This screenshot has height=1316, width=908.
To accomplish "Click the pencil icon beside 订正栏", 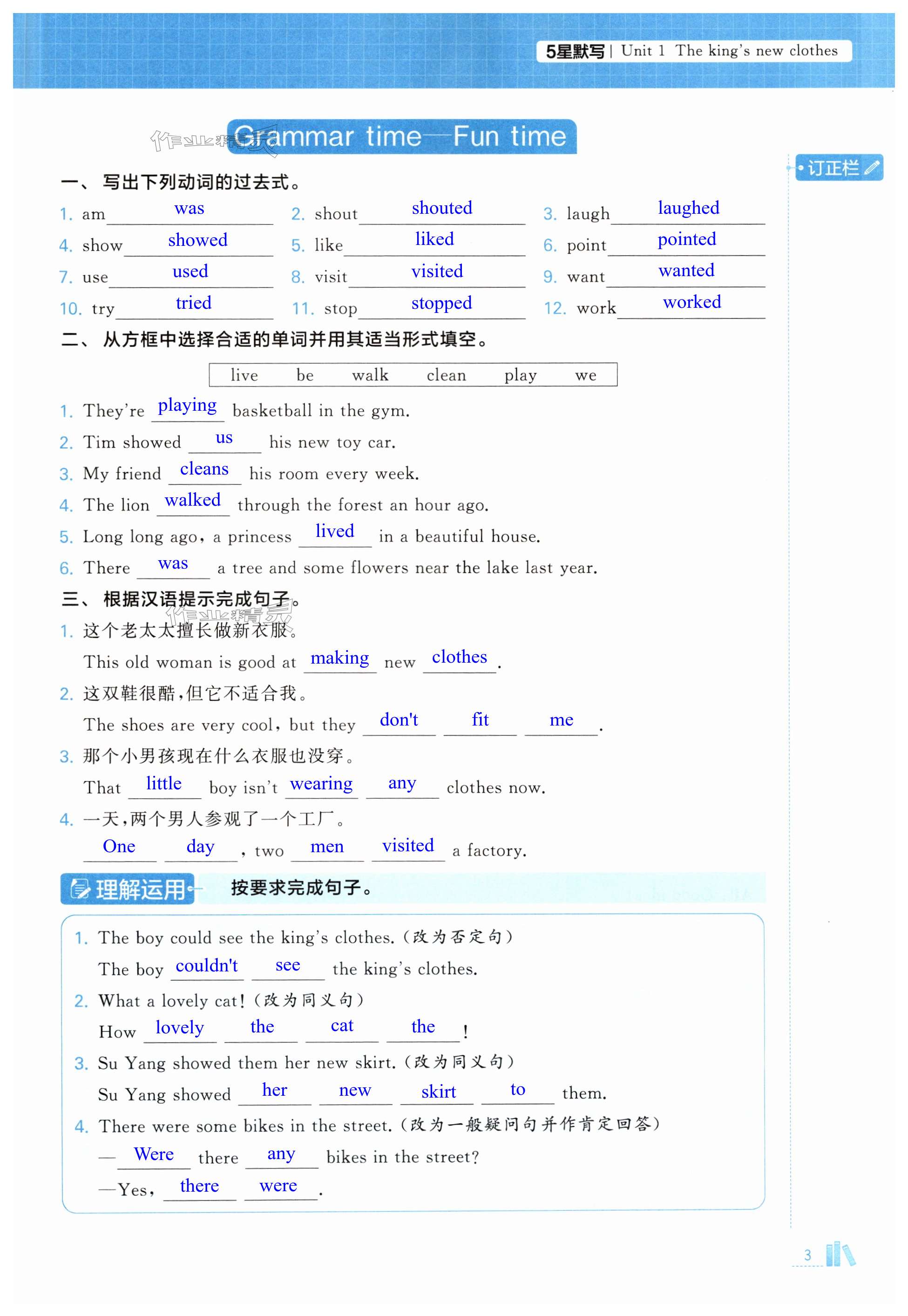I will 871,167.
